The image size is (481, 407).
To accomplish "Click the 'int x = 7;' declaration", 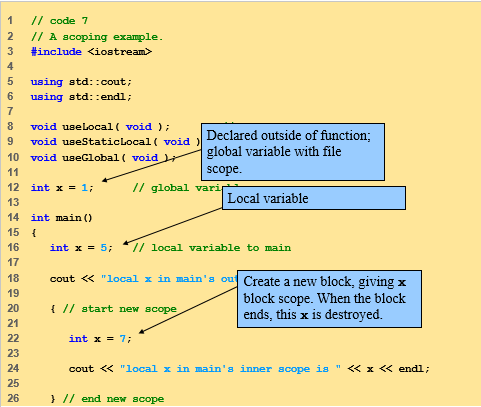I will click(100, 339).
